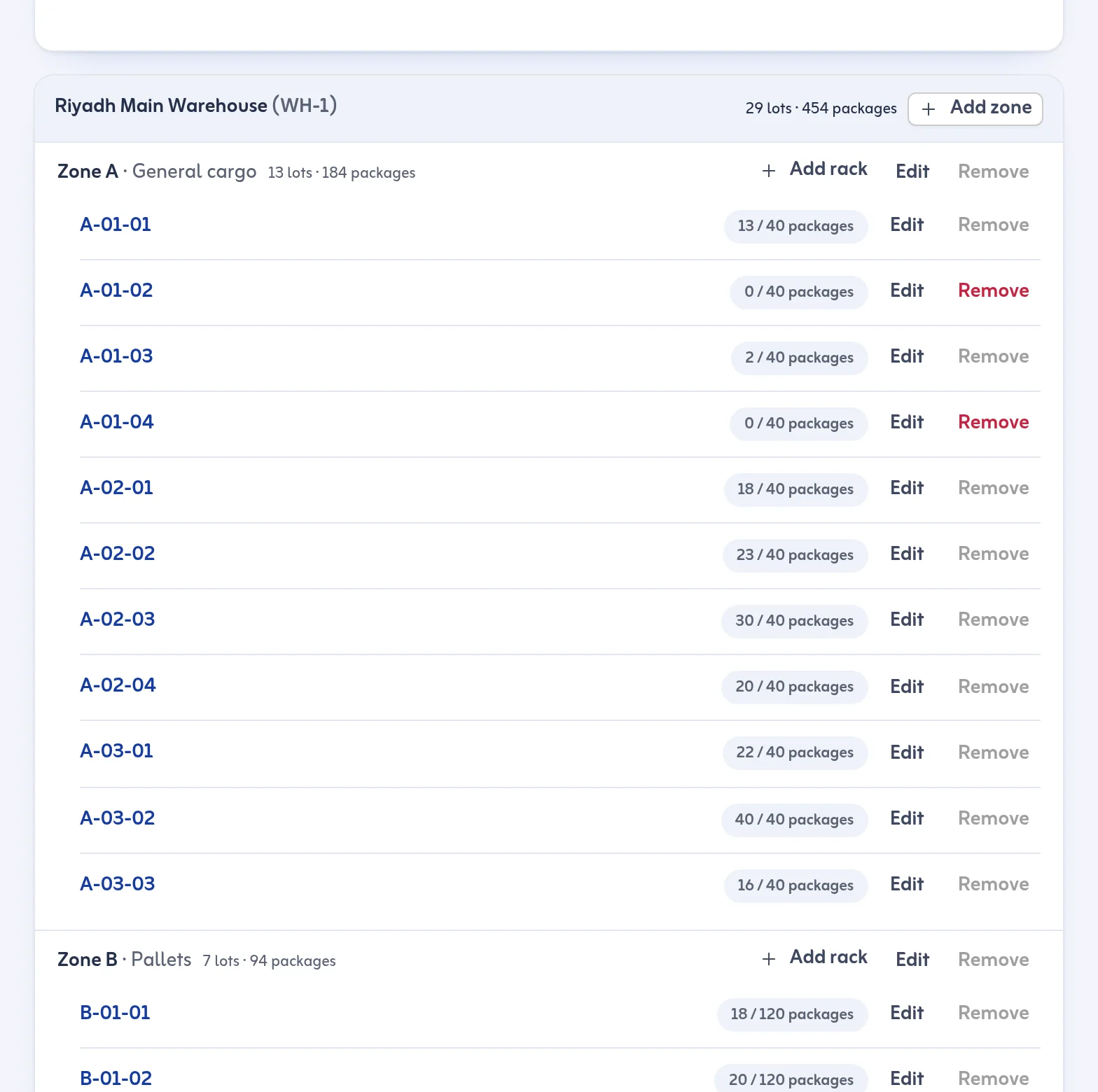
Task: Click the Riyadh Main Warehouse (WH-1) heading
Action: tap(196, 106)
